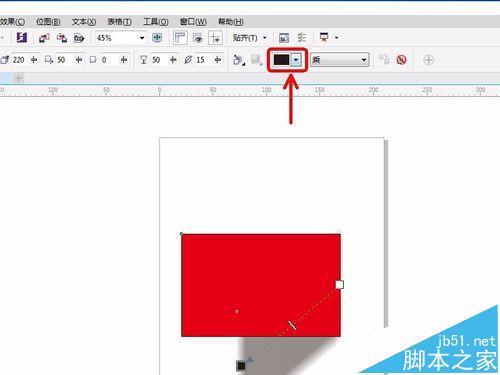The image size is (500, 375).
Task: Click the 45% zoom level field
Action: pyautogui.click(x=116, y=38)
